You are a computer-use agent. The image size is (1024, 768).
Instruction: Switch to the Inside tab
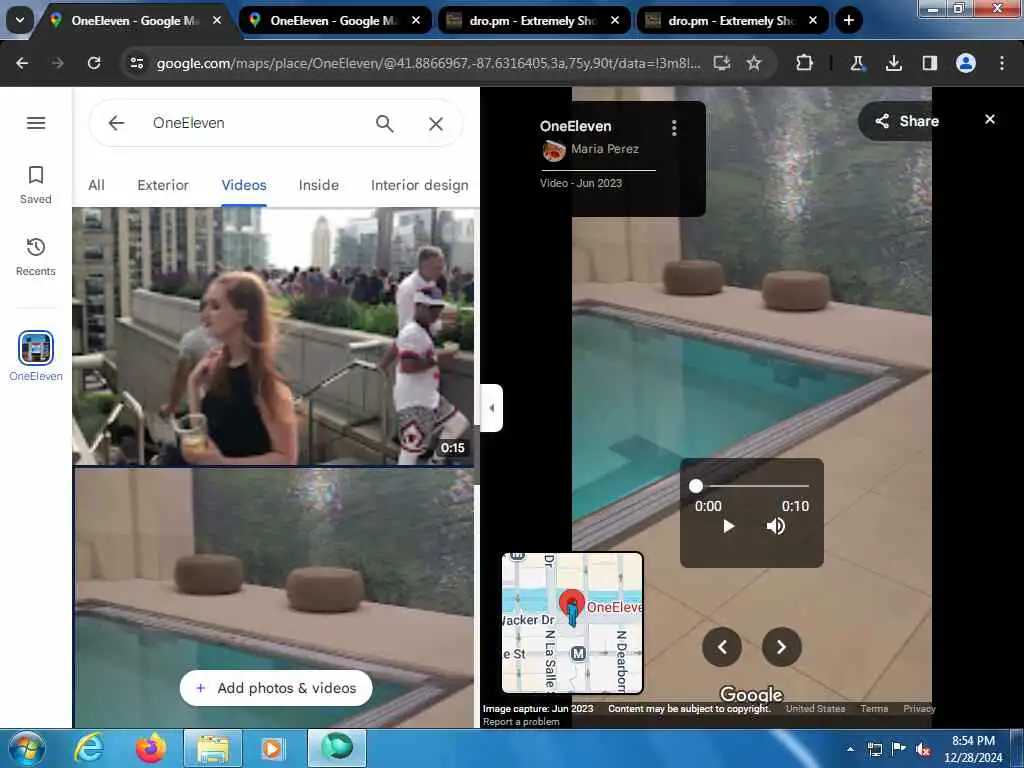pos(319,185)
